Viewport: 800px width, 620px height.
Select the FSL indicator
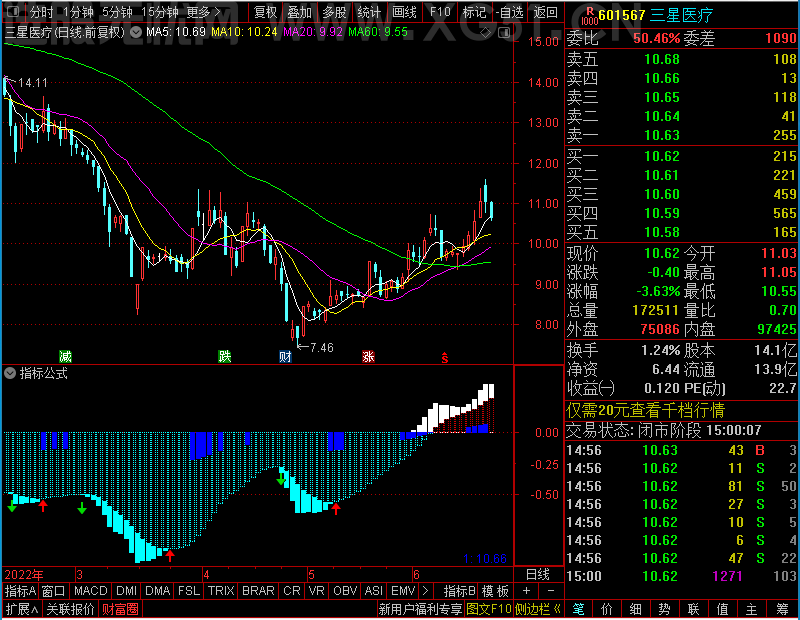(x=189, y=591)
